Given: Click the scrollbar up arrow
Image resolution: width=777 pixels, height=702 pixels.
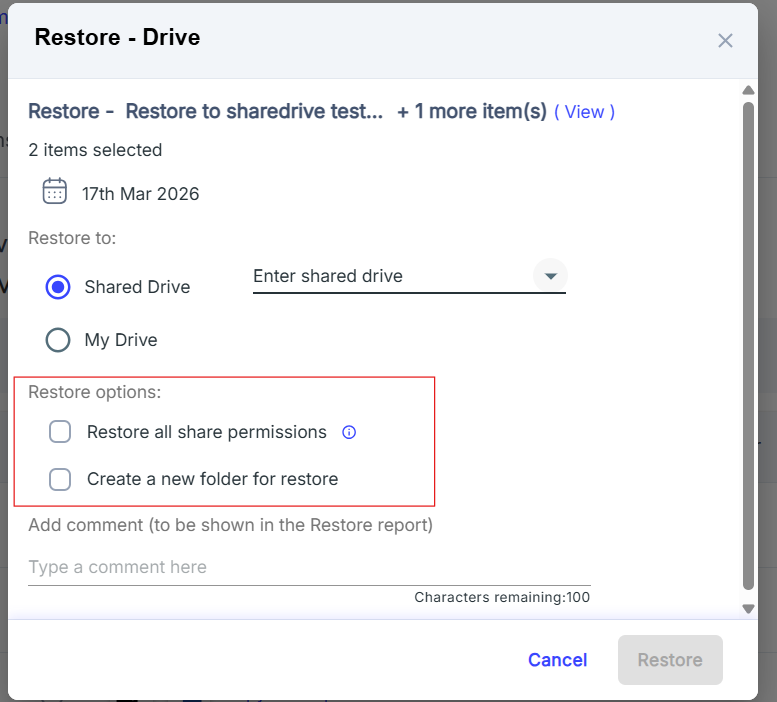Looking at the screenshot, I should (x=748, y=91).
